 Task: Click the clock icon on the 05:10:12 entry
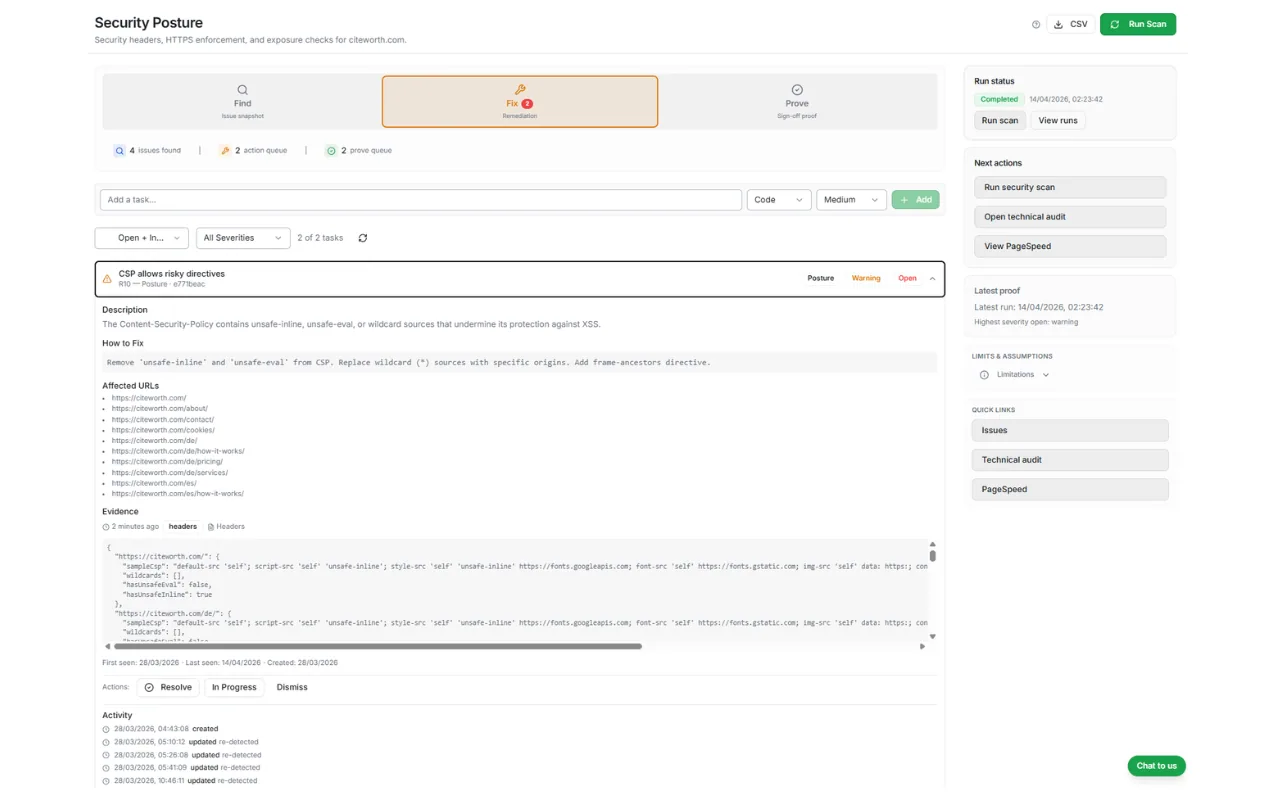click(x=106, y=742)
